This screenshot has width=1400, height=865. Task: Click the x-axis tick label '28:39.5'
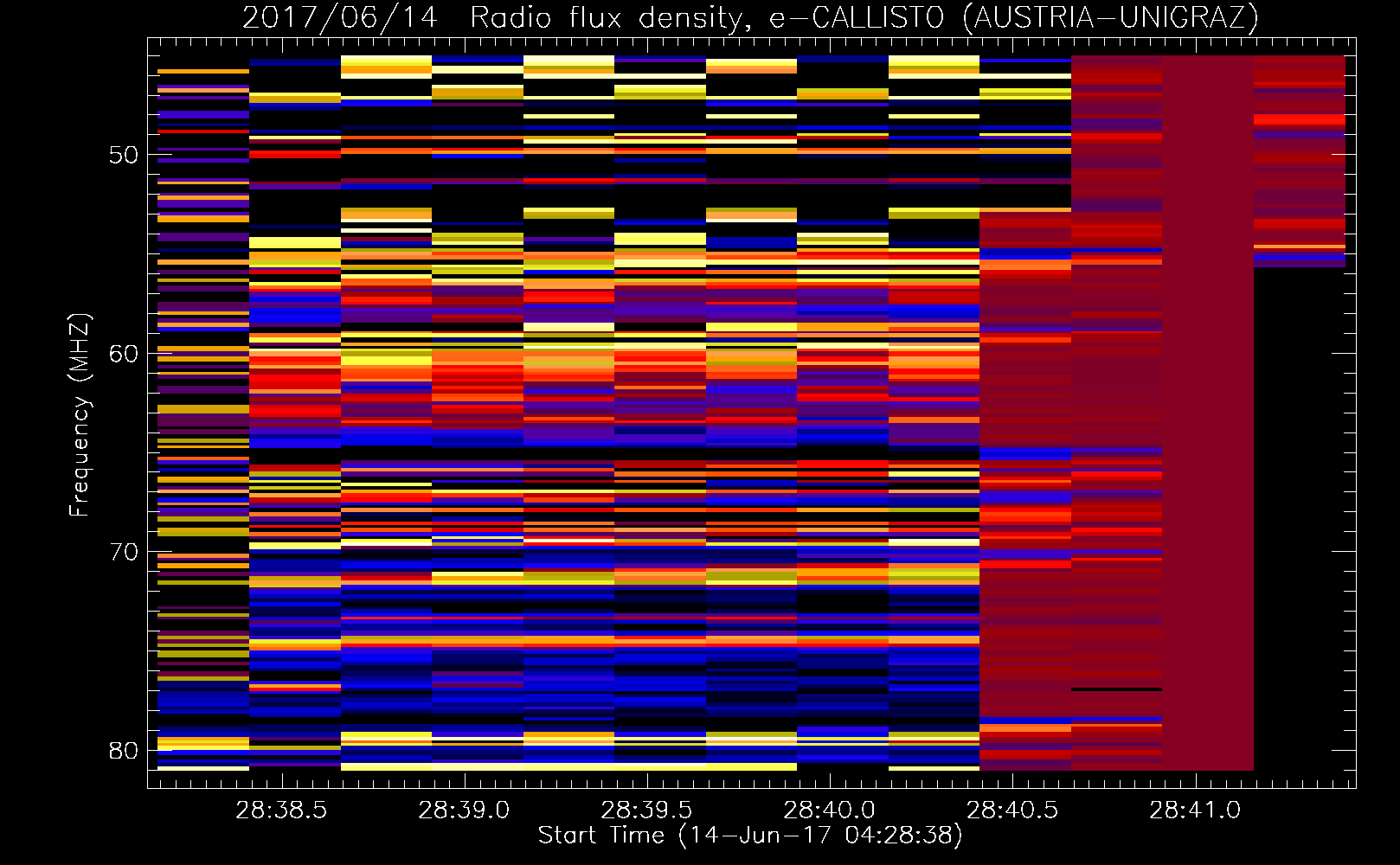[646, 811]
